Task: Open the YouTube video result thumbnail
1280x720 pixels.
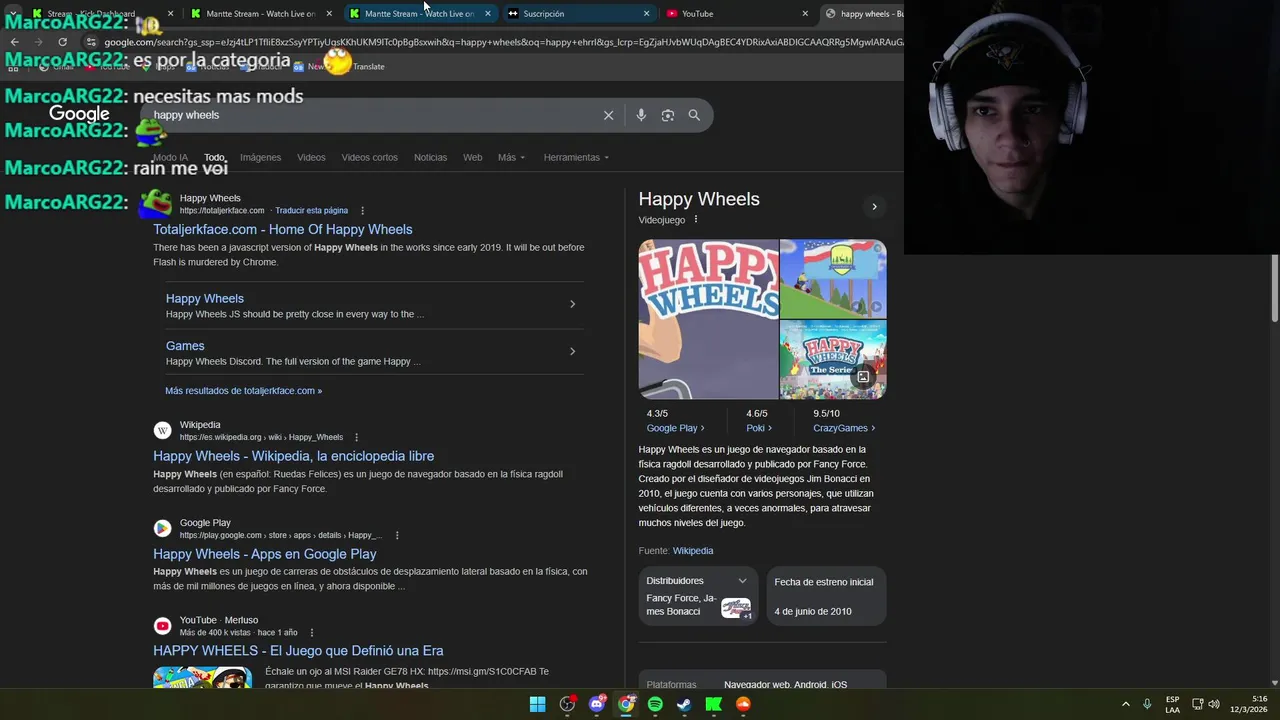Action: coord(202,678)
